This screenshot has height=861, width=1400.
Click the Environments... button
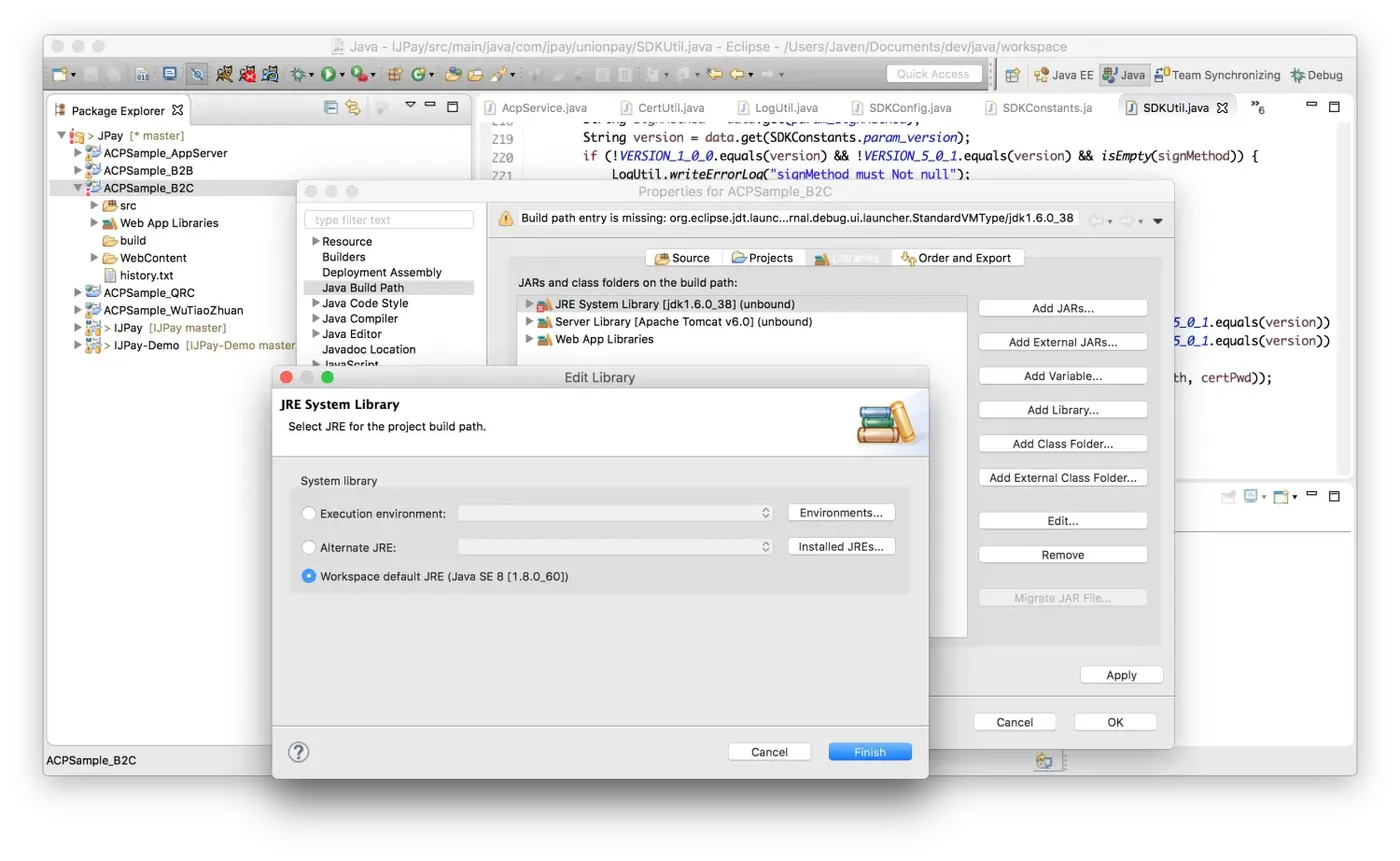(841, 513)
